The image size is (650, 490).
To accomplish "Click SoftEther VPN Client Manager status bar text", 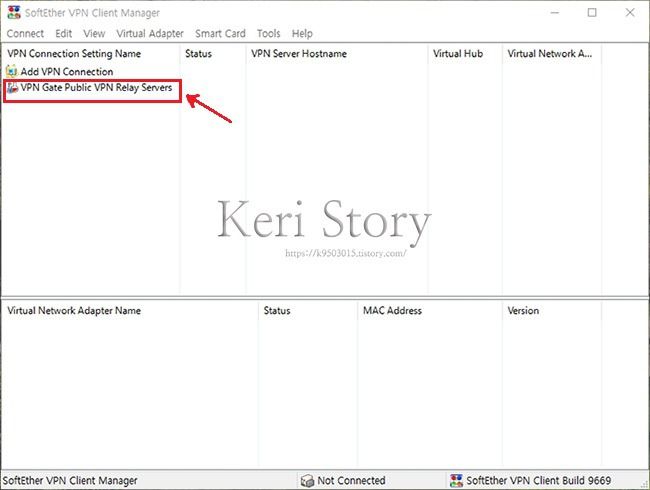I will [x=70, y=481].
